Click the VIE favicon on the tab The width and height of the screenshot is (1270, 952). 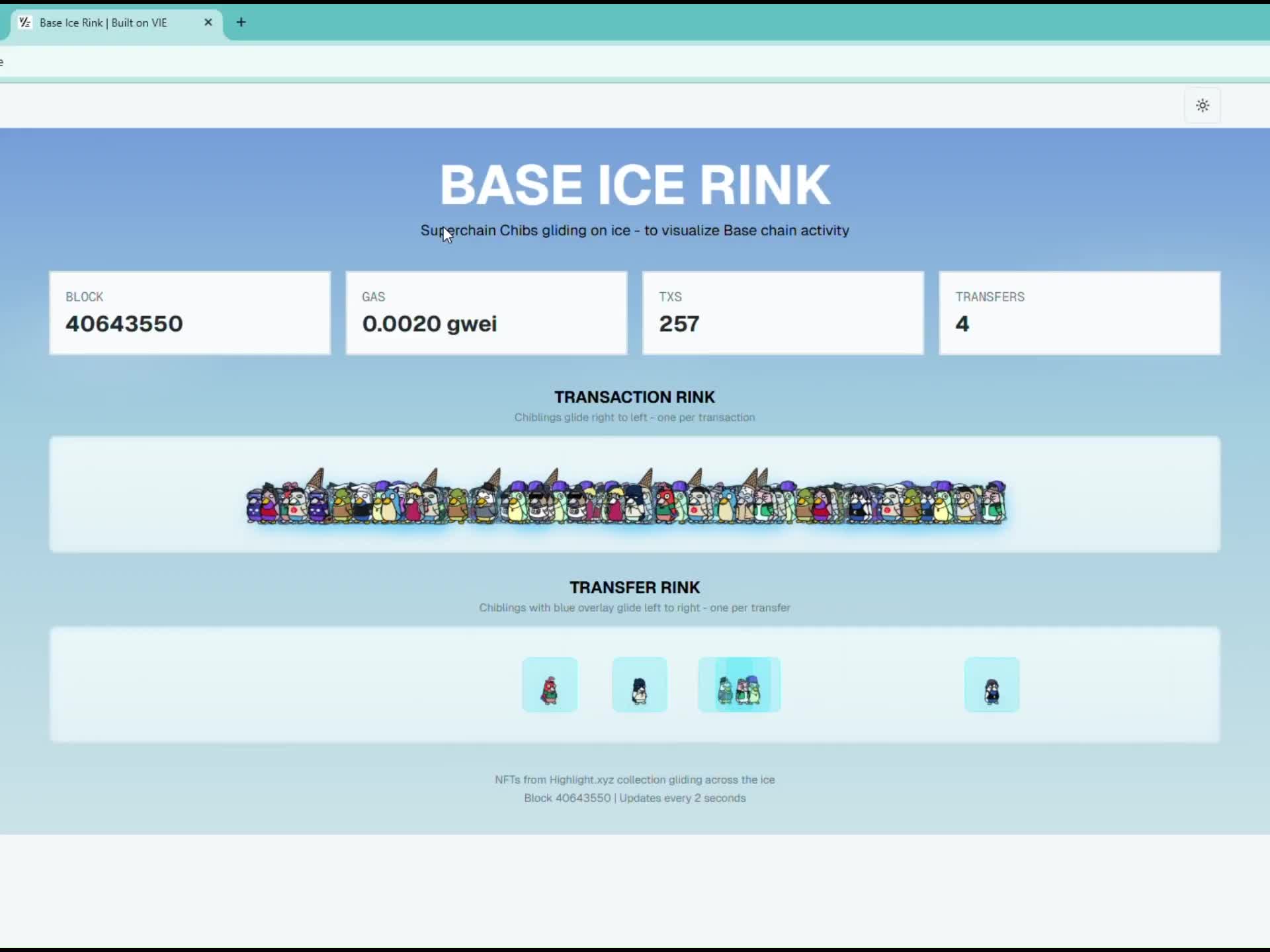pyautogui.click(x=25, y=22)
